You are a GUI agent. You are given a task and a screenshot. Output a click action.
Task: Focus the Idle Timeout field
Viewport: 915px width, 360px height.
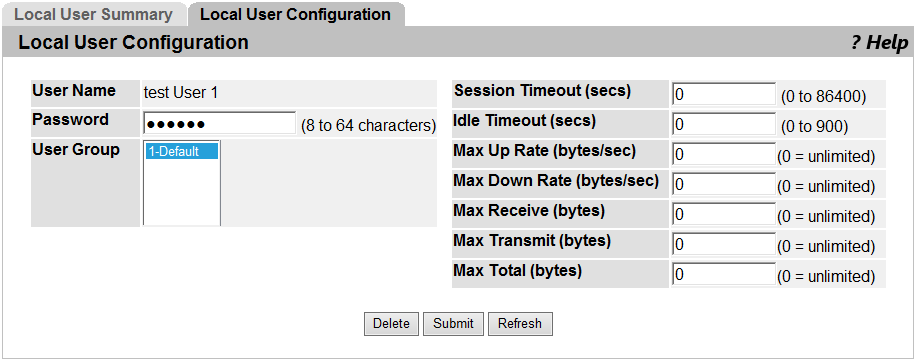click(x=724, y=124)
